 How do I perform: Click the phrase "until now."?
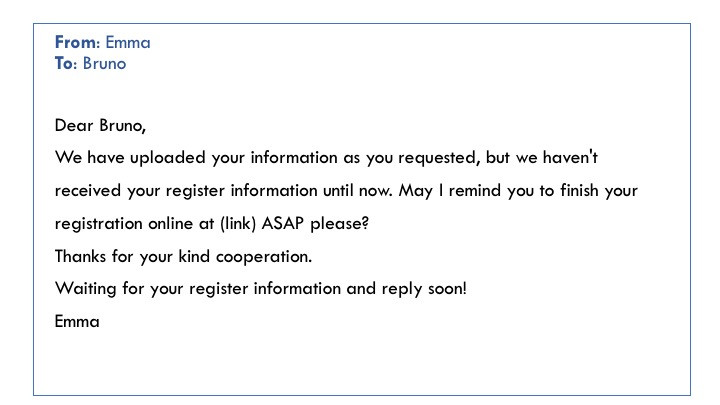358,190
